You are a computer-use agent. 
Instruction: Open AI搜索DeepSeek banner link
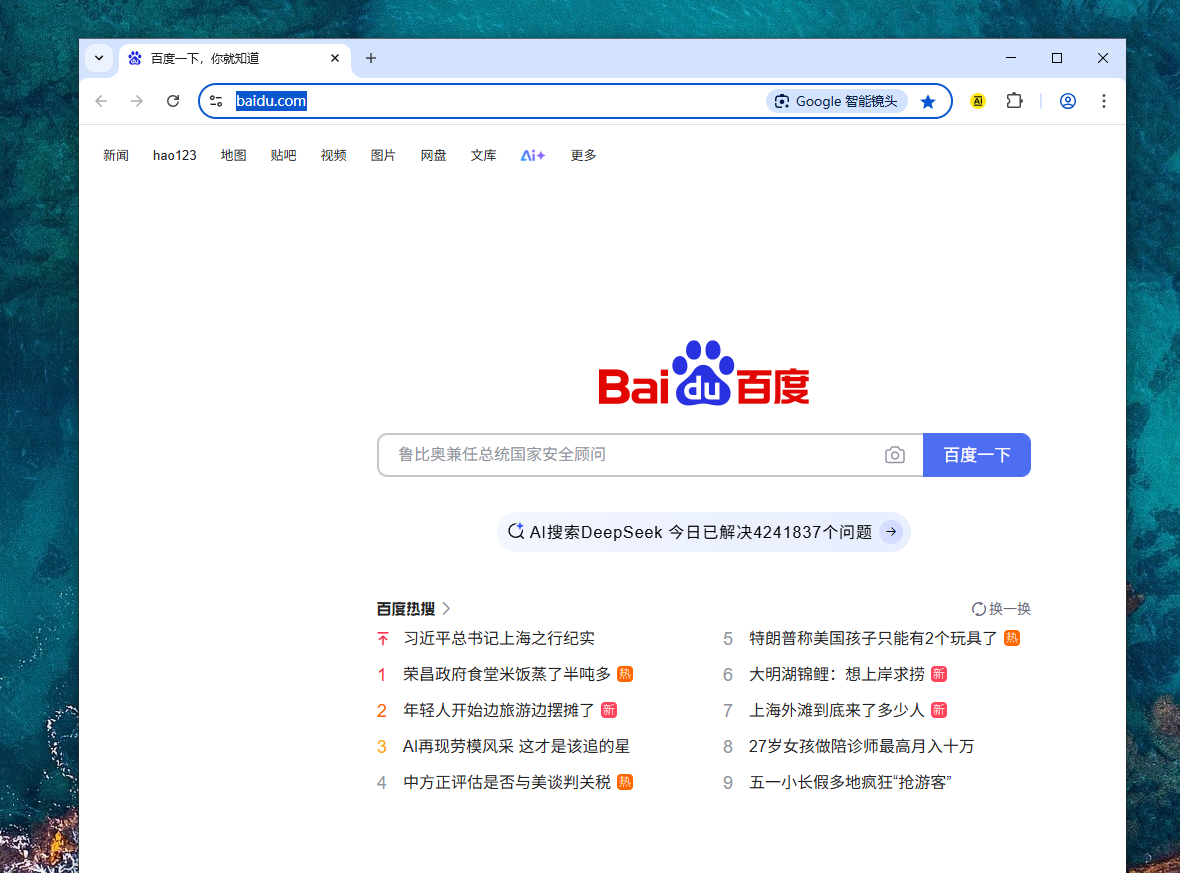point(703,532)
